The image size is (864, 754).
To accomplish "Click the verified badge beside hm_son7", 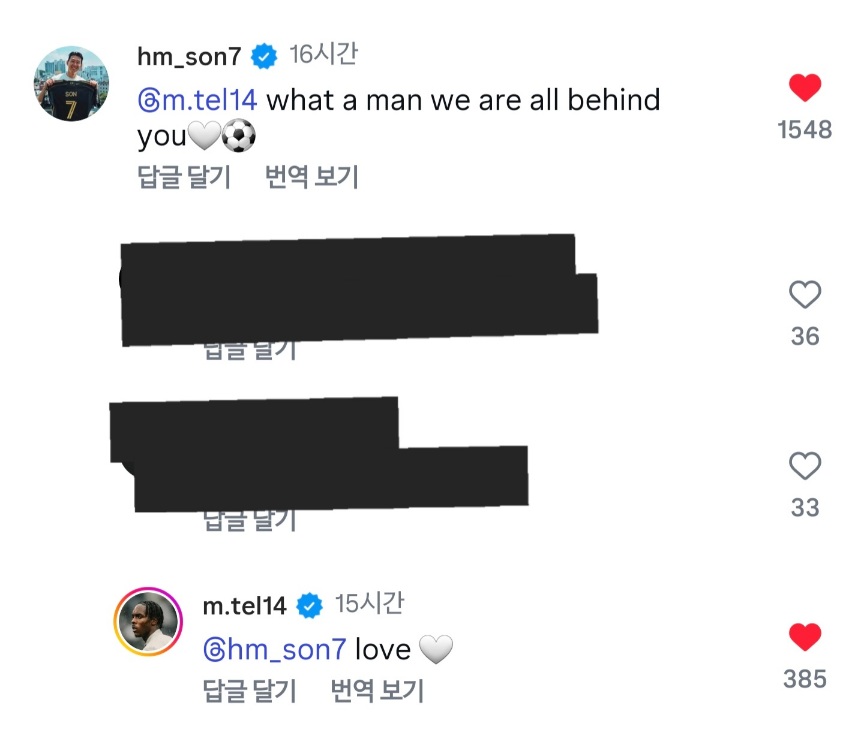I will [x=264, y=57].
